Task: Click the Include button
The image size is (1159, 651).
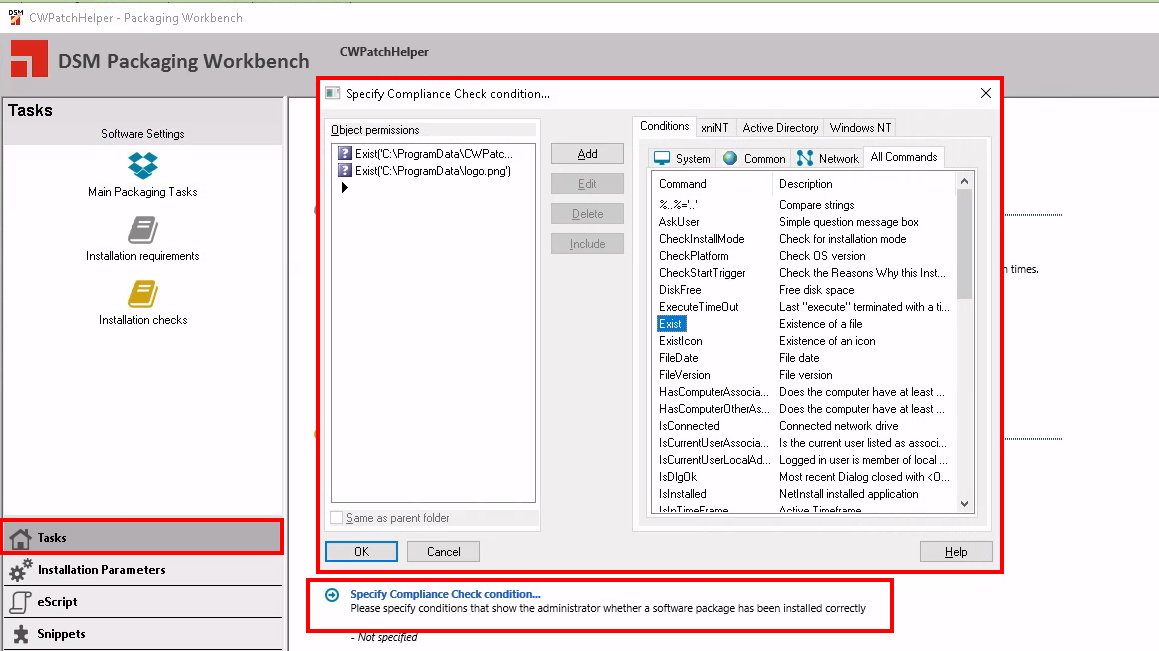Action: [x=588, y=244]
